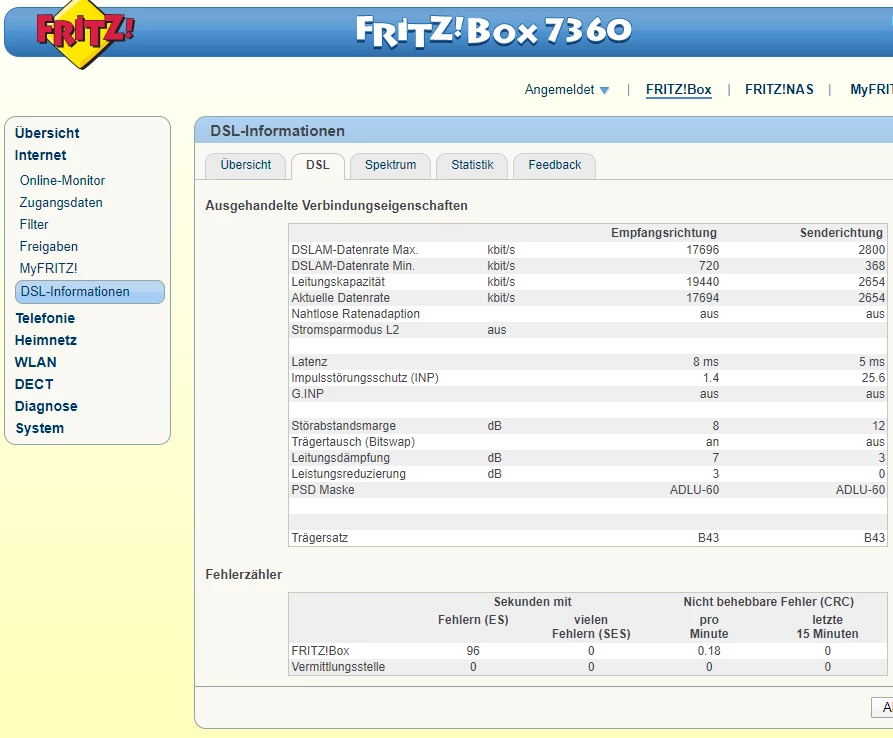Screen dimensions: 893x738
Task: Click the Trägertausch (Bitswap) label
Action: click(x=353, y=441)
